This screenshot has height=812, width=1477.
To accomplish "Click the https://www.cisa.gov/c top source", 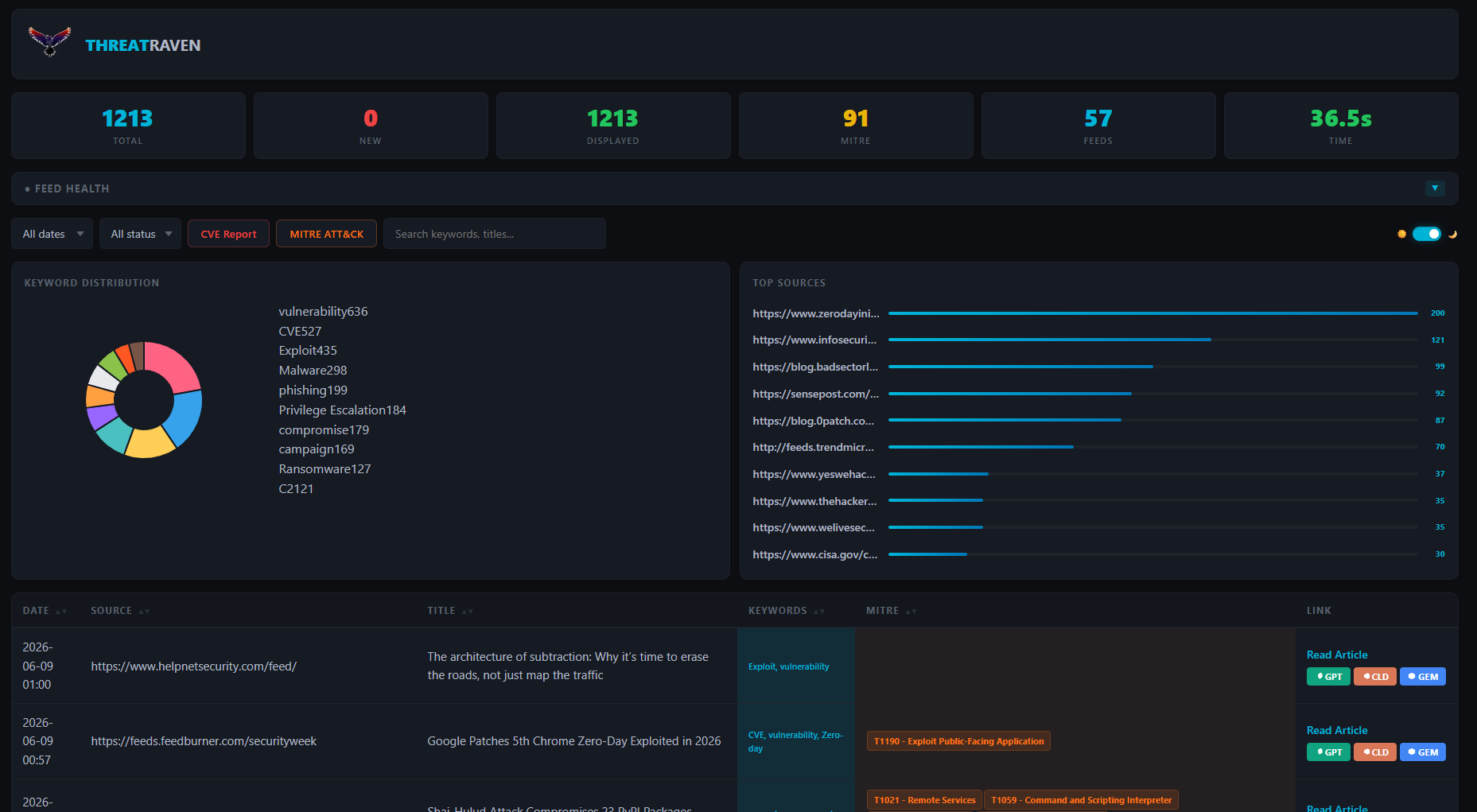I will tap(815, 554).
